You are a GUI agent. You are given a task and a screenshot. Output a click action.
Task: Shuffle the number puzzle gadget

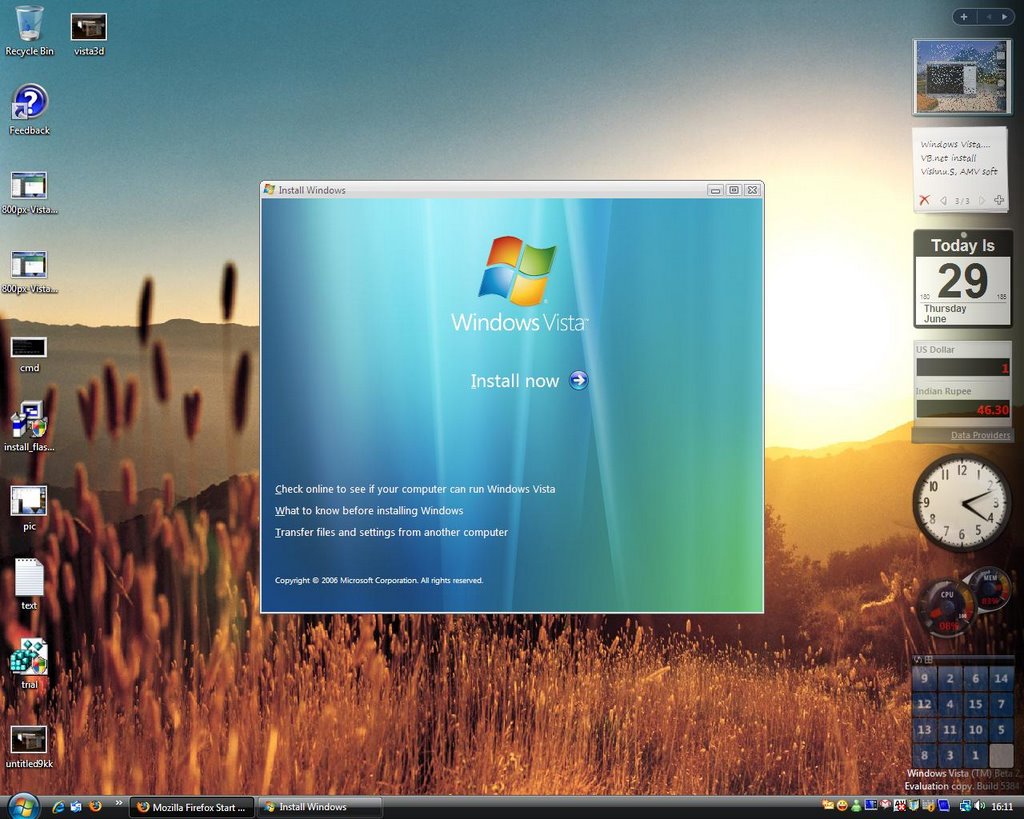click(x=918, y=660)
